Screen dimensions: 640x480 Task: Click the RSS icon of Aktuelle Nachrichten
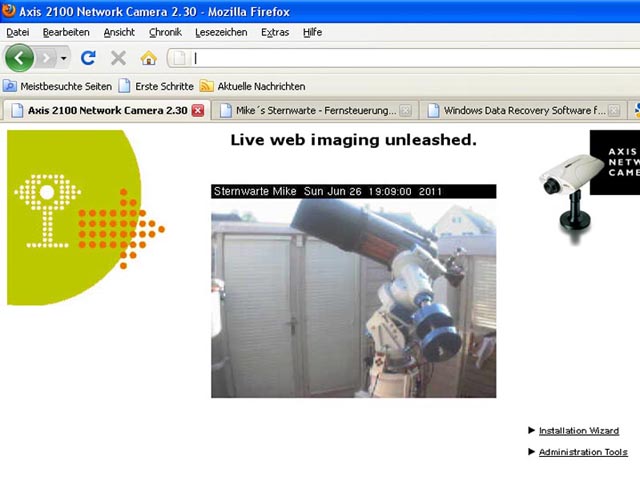206,86
